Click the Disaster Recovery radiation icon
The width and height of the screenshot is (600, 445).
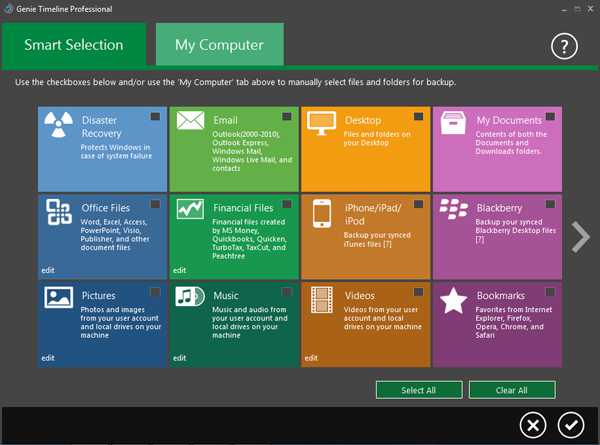click(x=58, y=125)
